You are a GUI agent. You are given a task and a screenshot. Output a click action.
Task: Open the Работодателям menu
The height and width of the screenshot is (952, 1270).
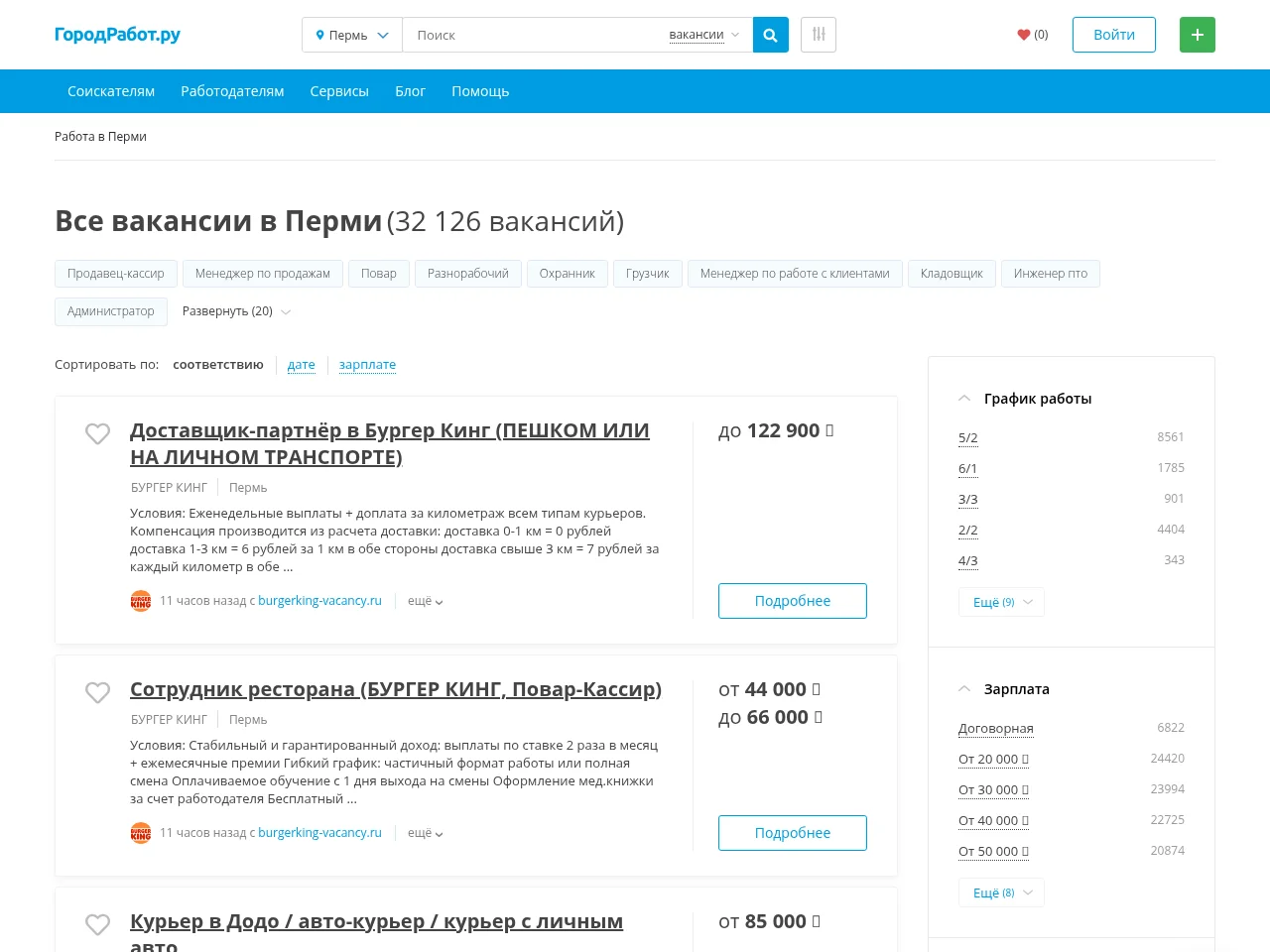tap(232, 91)
